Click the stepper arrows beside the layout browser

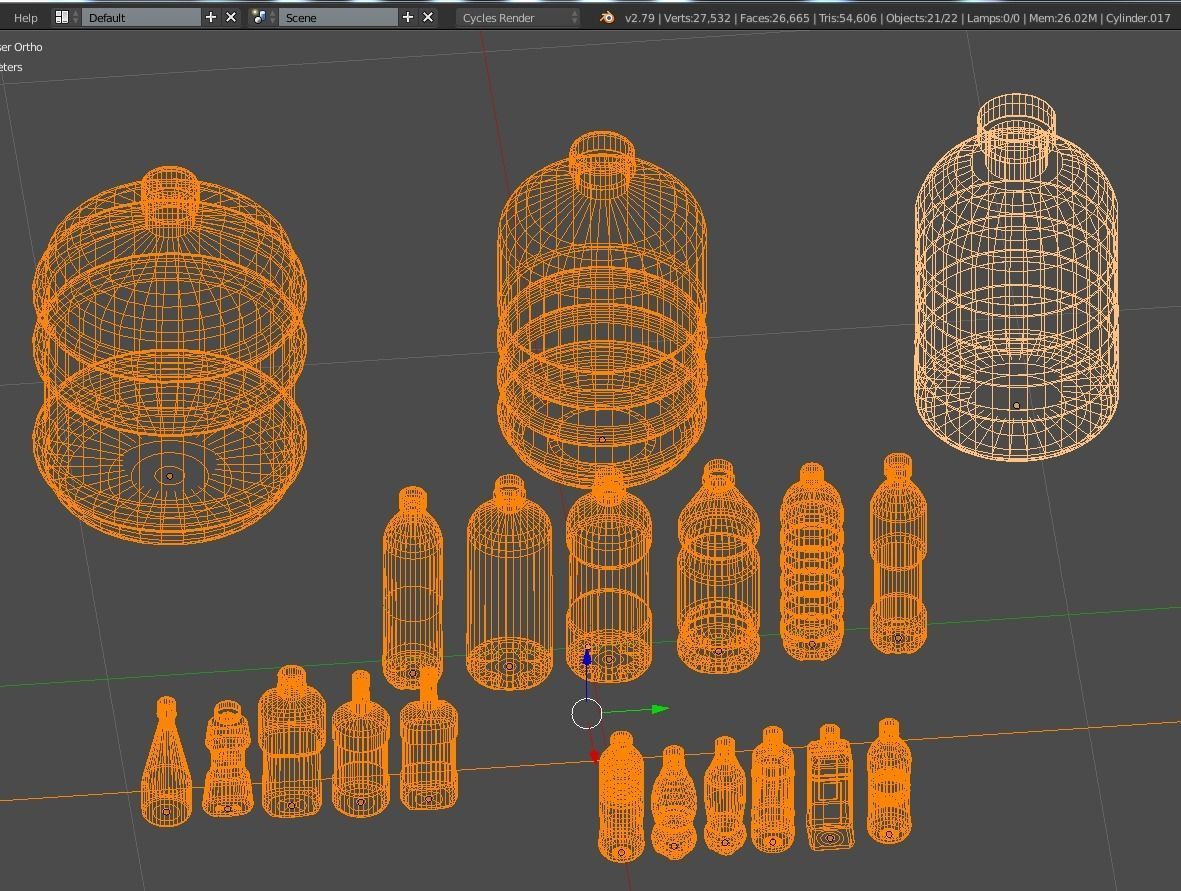click(x=76, y=17)
